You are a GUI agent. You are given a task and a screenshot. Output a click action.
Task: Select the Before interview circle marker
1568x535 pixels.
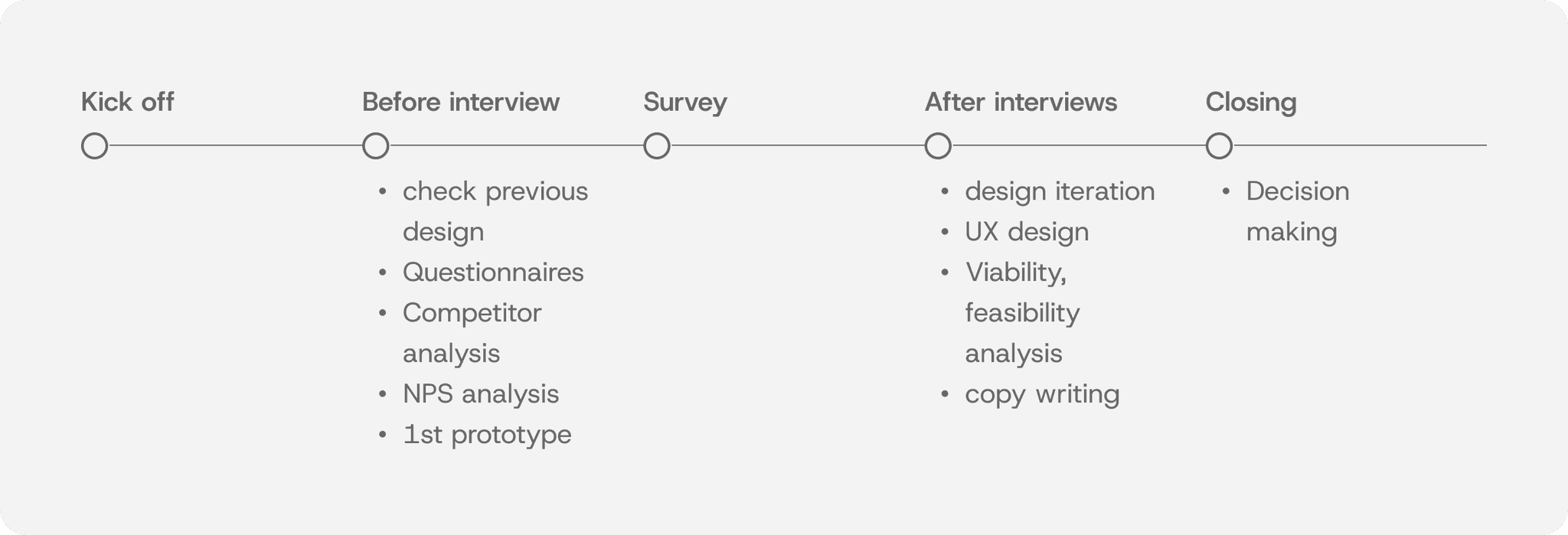pyautogui.click(x=375, y=145)
